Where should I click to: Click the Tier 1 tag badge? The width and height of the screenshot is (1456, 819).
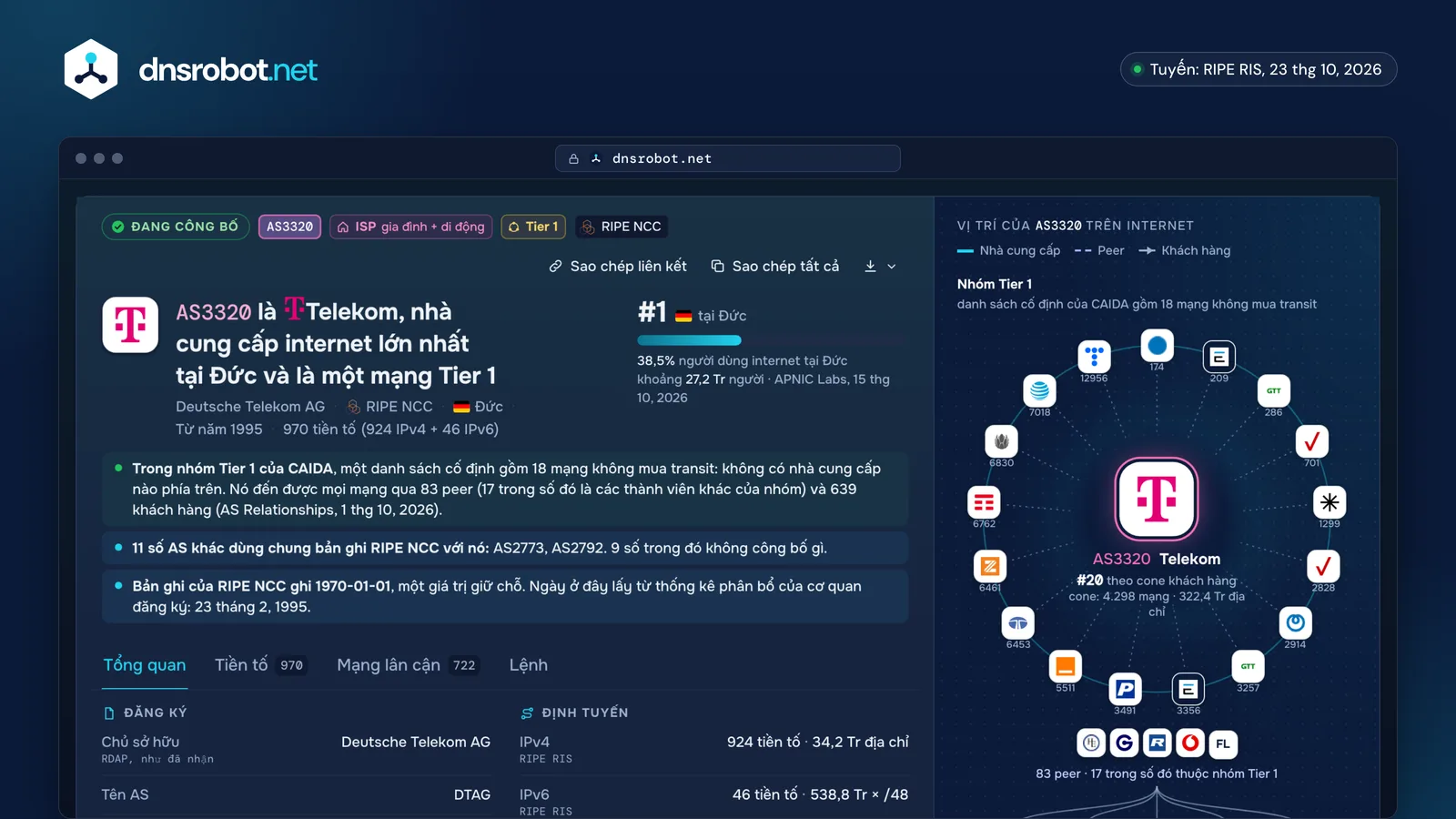pos(533,227)
